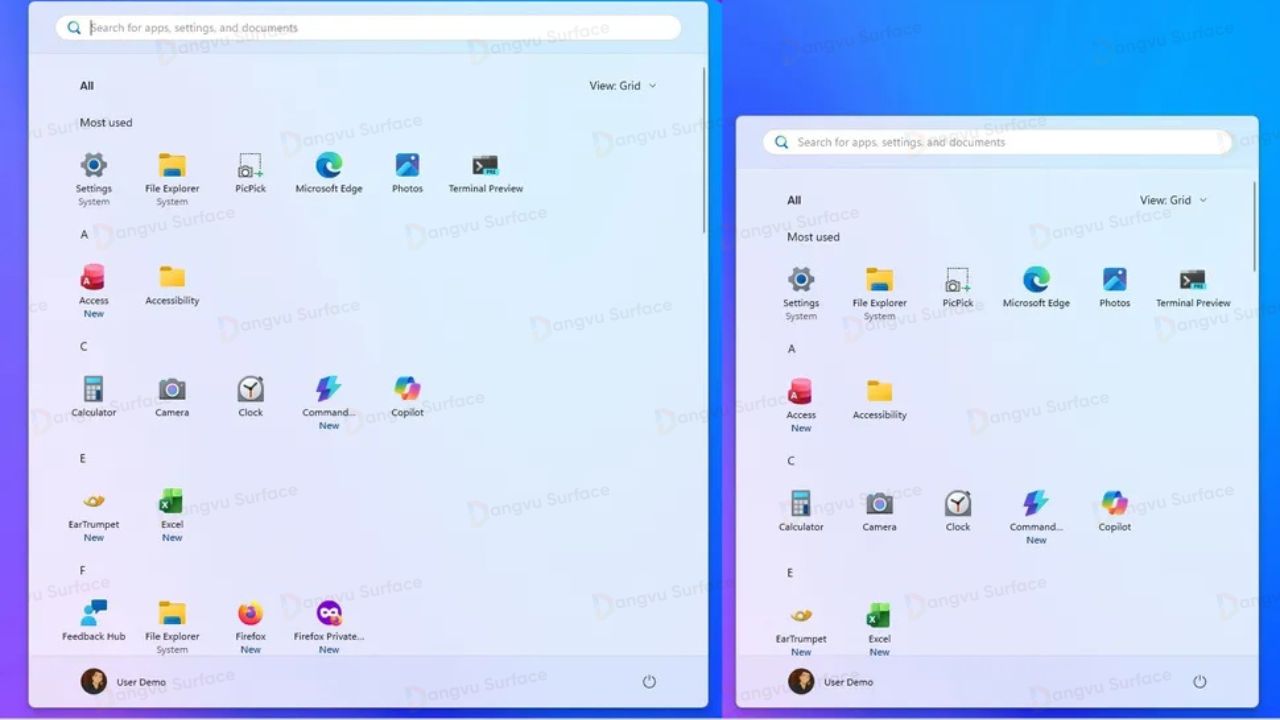
Task: Launch PicPick in the left Start menu
Action: (250, 173)
